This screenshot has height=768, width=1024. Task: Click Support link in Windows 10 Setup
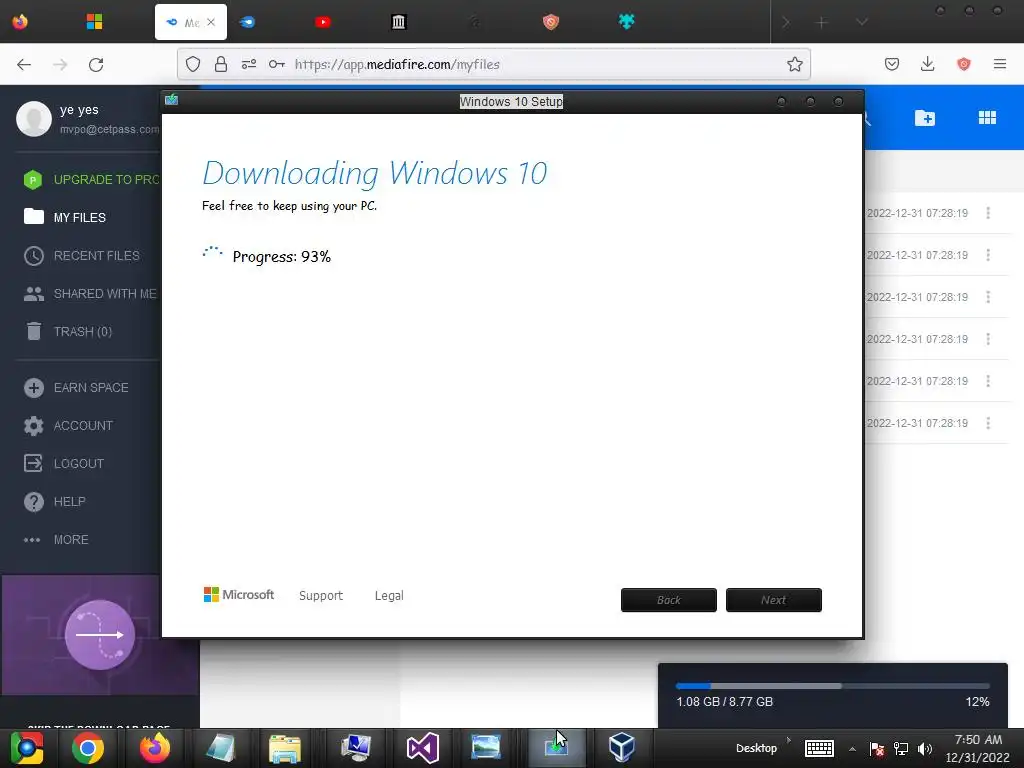[x=321, y=596]
